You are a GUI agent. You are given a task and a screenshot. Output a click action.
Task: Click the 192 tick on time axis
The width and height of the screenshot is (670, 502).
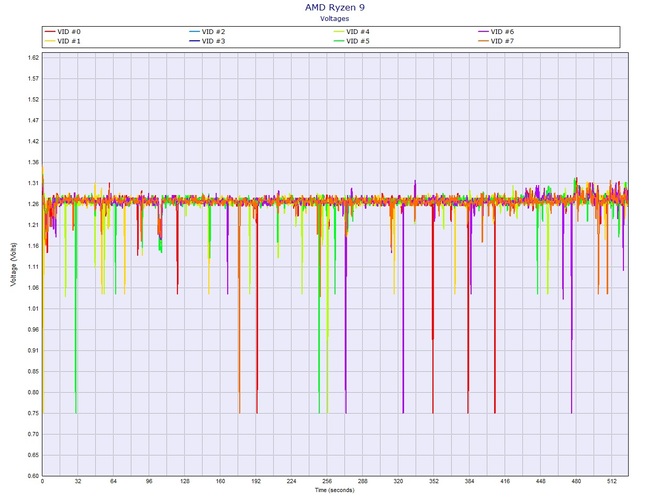[256, 481]
